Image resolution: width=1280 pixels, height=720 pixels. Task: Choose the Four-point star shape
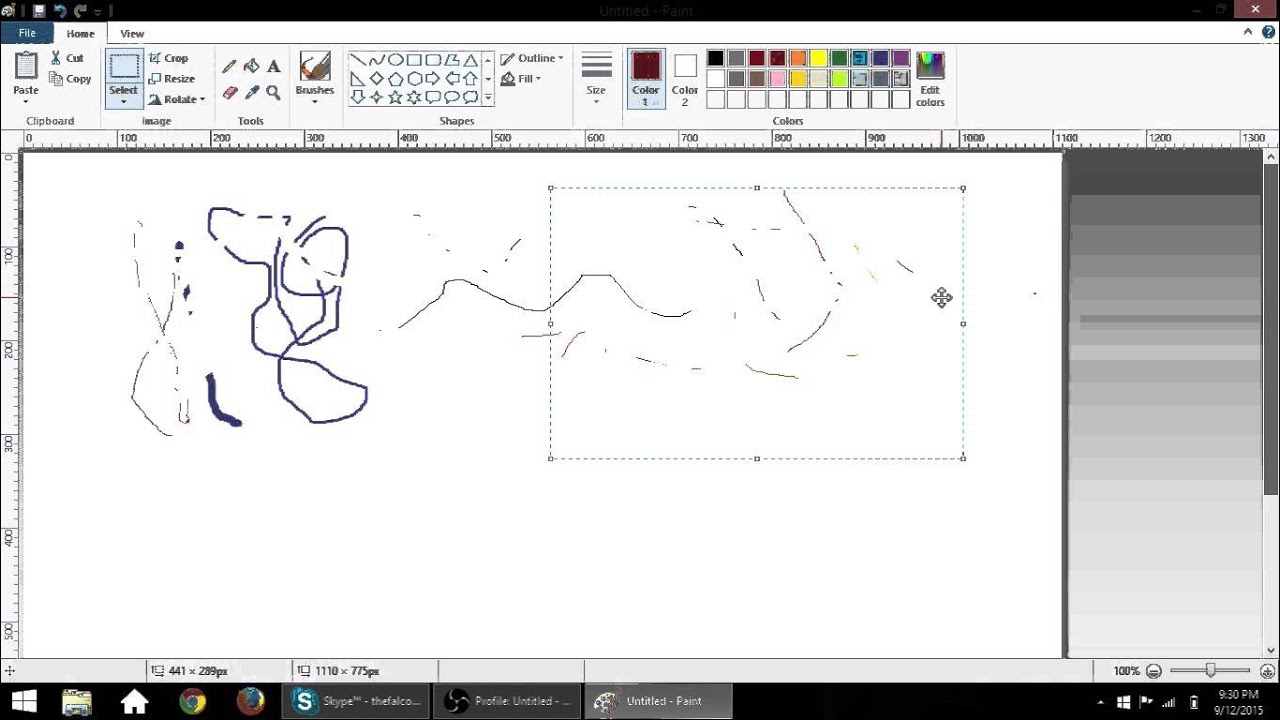coord(376,98)
